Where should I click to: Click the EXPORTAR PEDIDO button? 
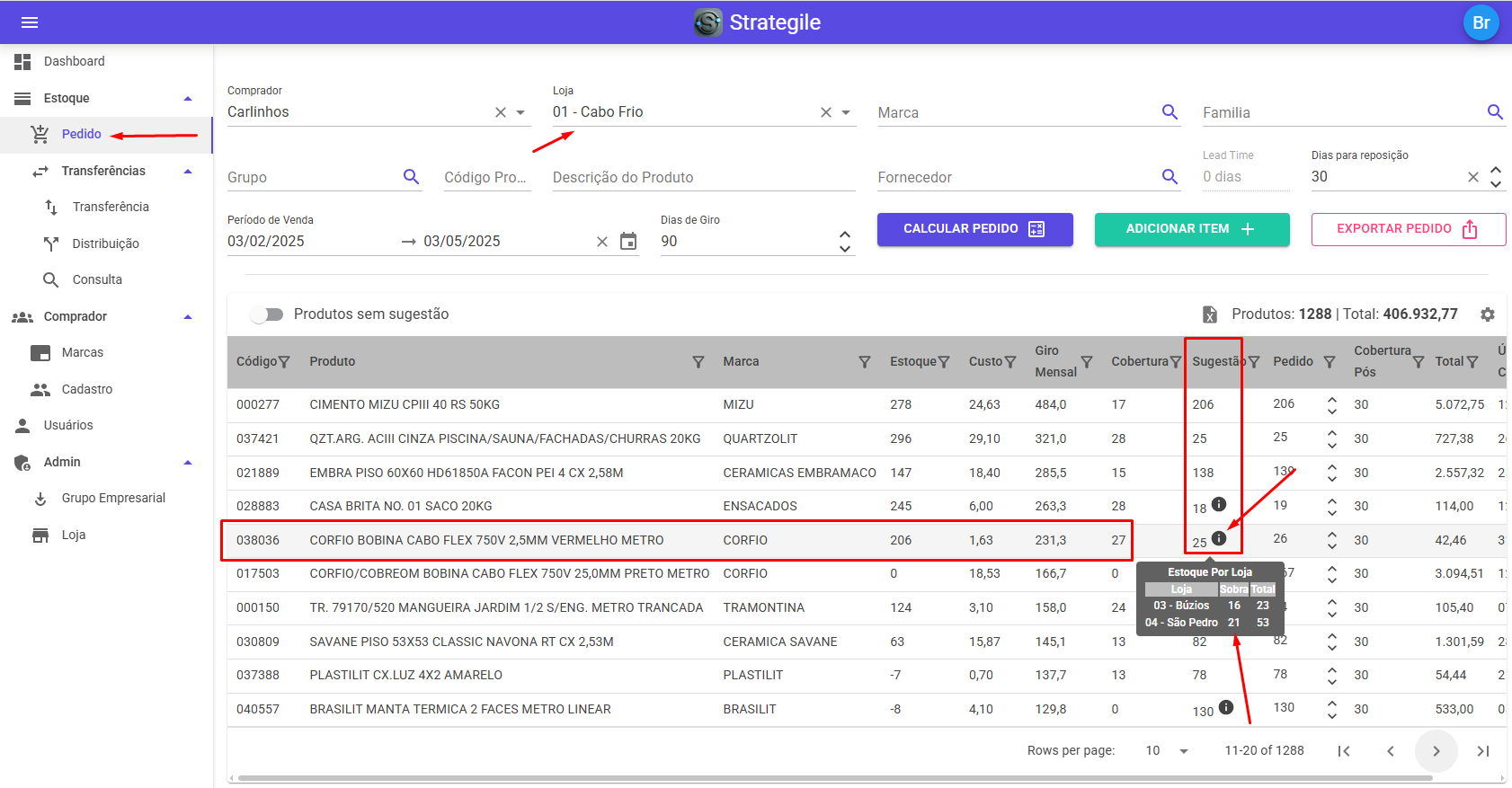(x=1408, y=229)
